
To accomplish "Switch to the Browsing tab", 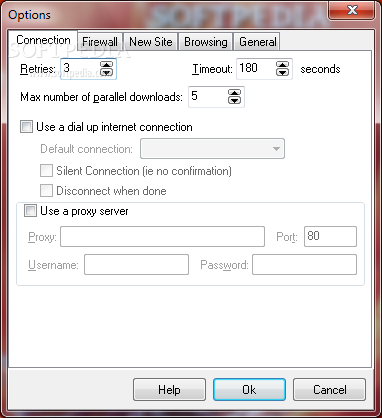I will click(206, 42).
